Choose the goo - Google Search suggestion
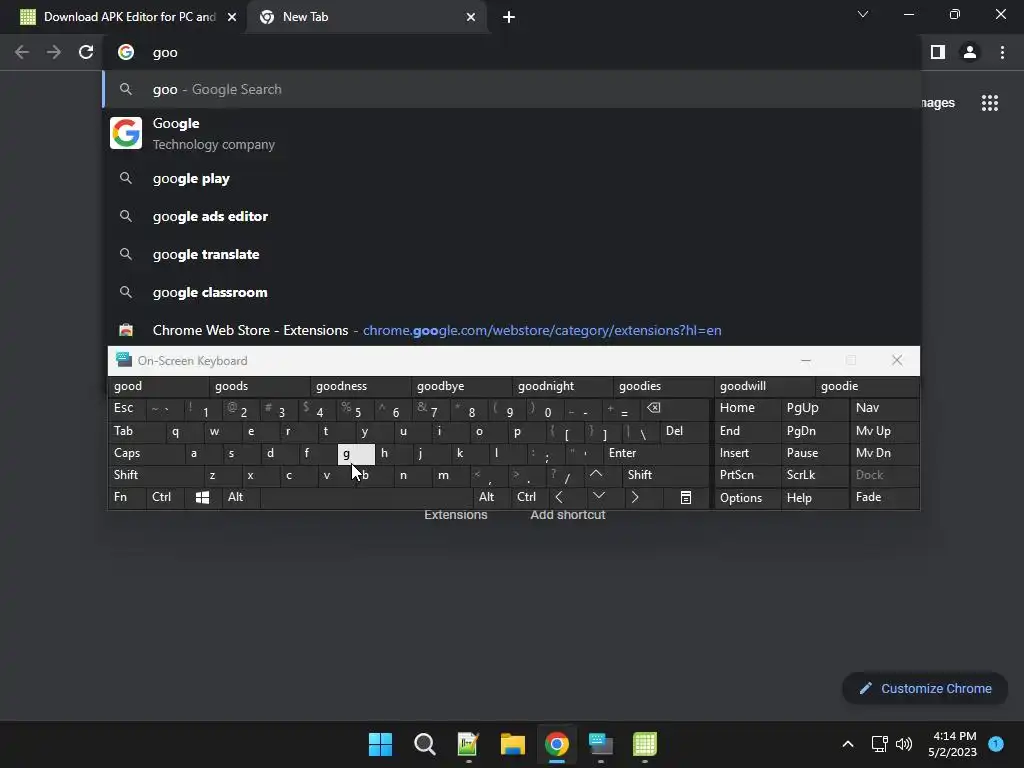The image size is (1024, 768). click(513, 89)
